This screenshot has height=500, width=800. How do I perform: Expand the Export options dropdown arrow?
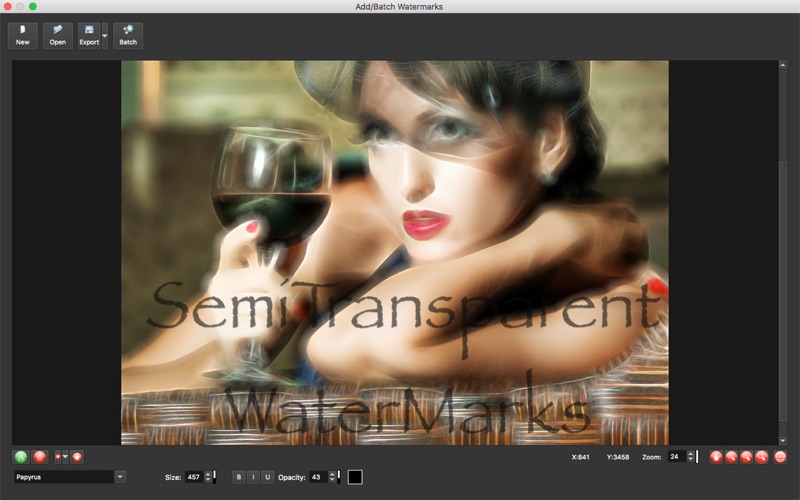[105, 35]
